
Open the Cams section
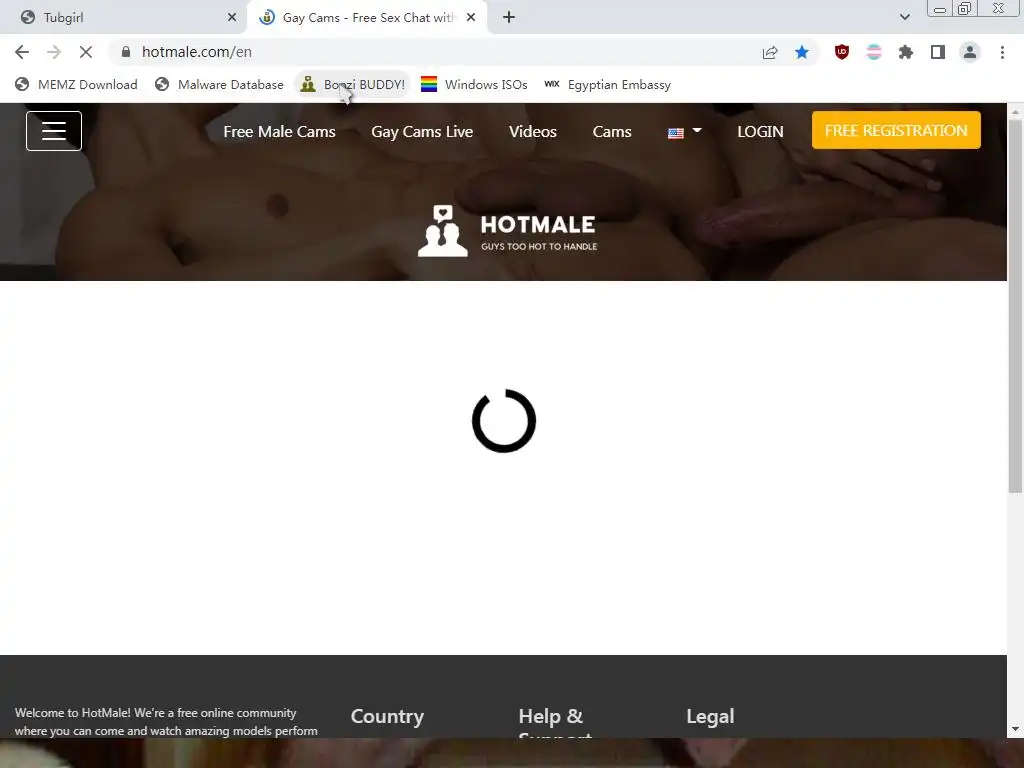tap(612, 132)
